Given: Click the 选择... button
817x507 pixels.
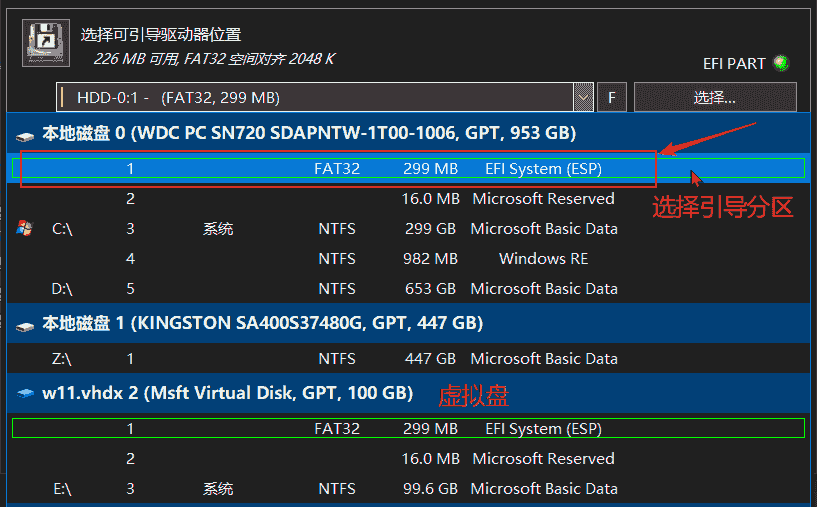Looking at the screenshot, I should click(714, 98).
